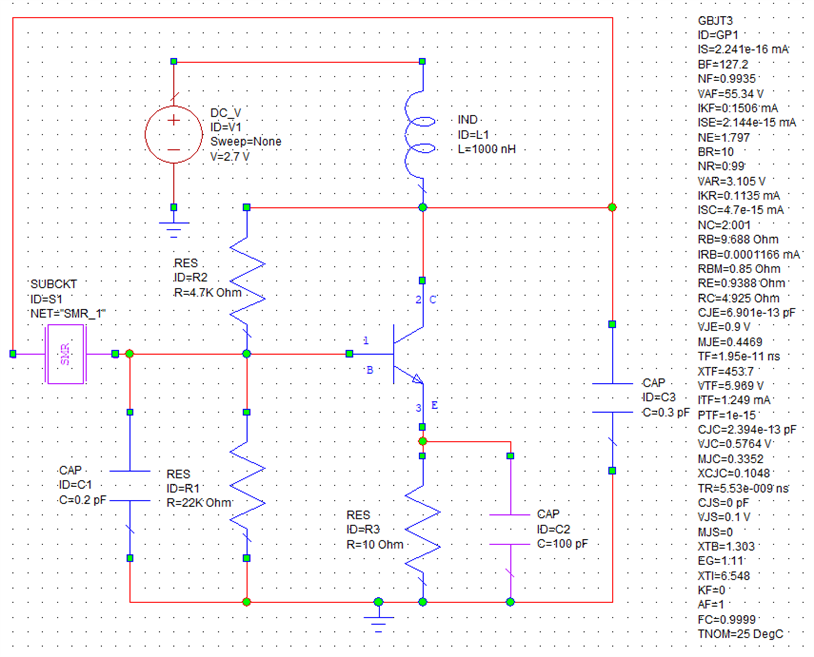Click the SMR subcircuit block
This screenshot has height=657, width=814.
pos(65,354)
